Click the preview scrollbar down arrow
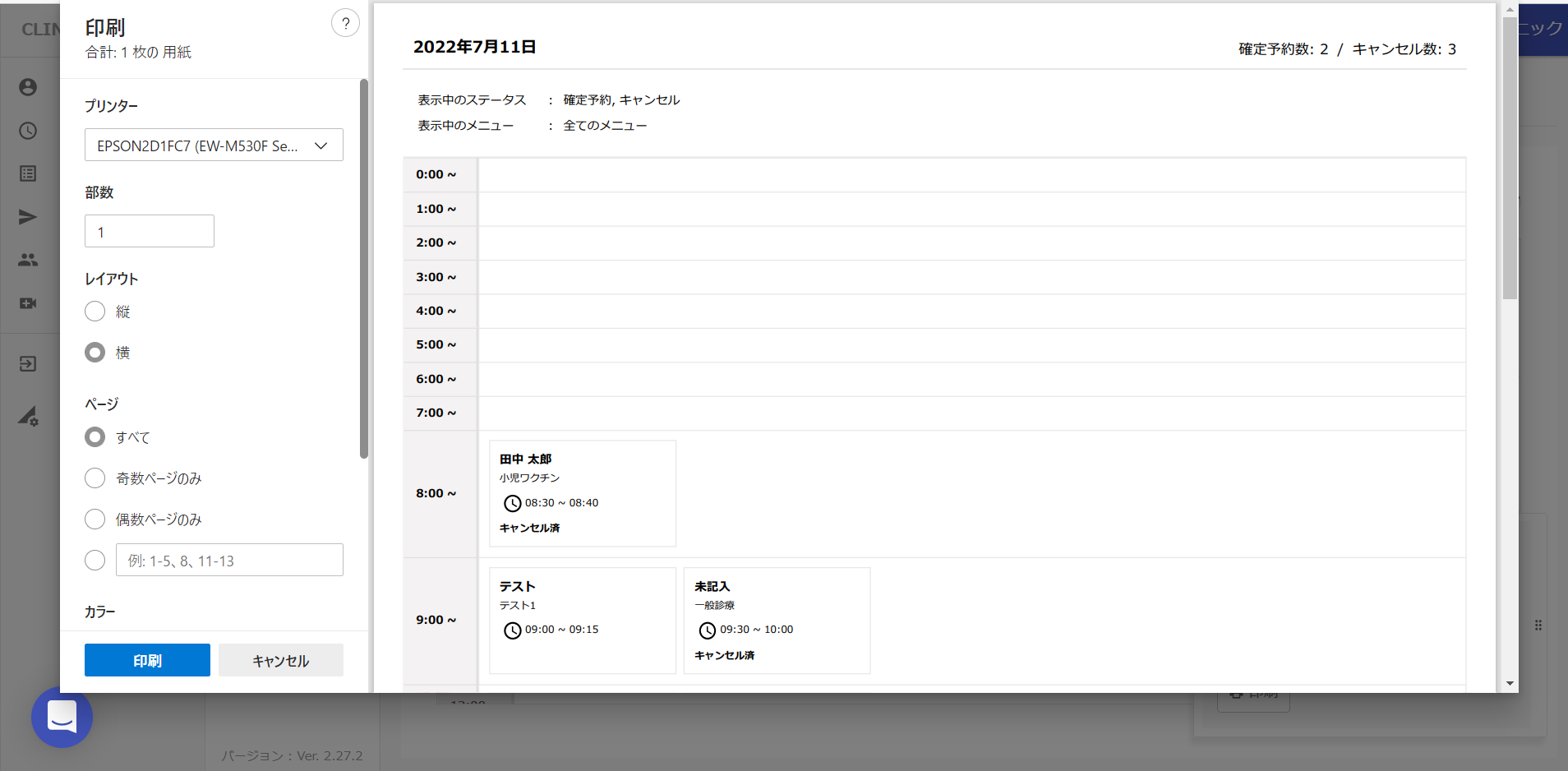The image size is (1568, 771). 1510,684
